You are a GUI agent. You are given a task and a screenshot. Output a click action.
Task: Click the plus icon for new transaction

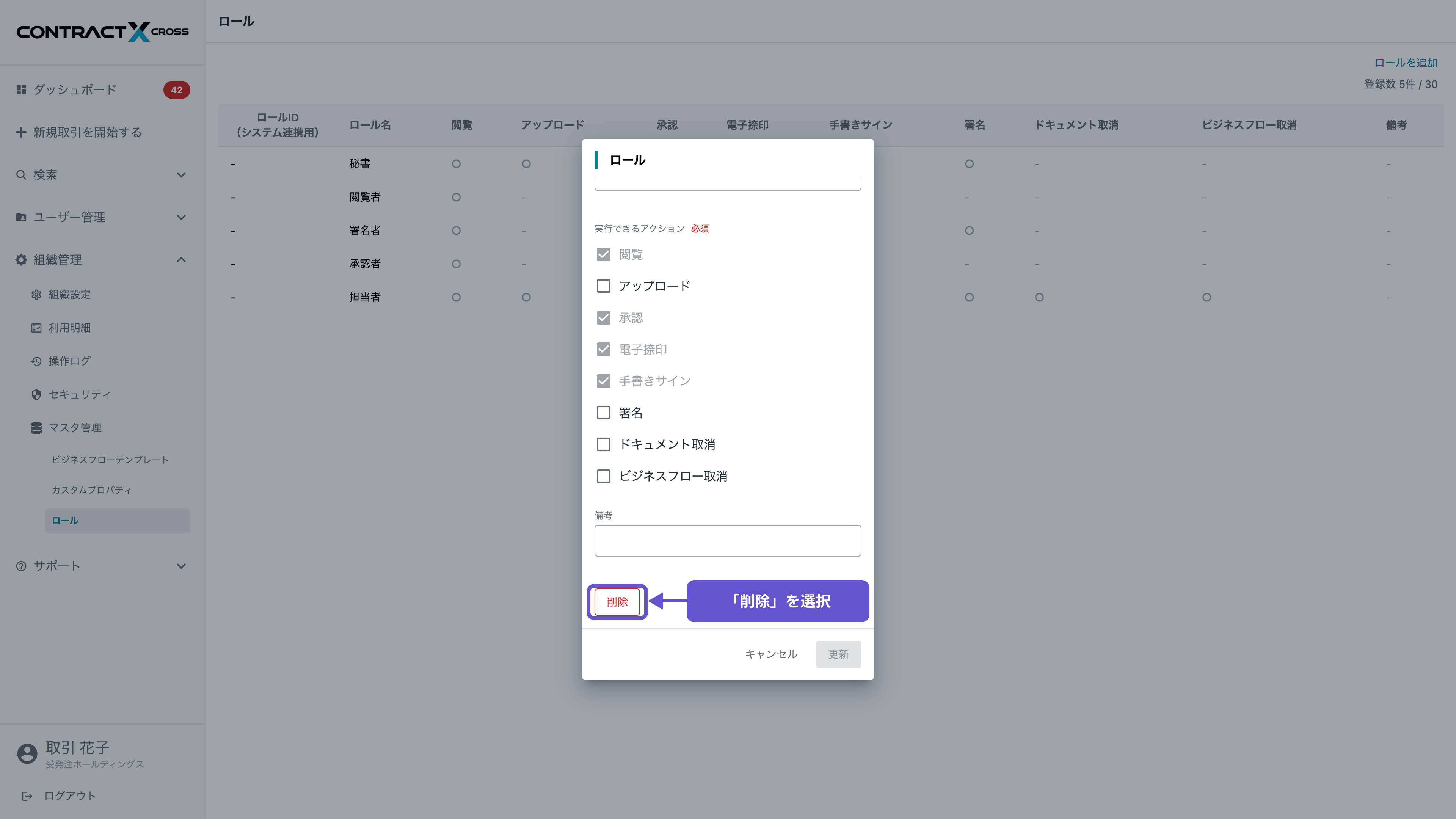tap(21, 132)
